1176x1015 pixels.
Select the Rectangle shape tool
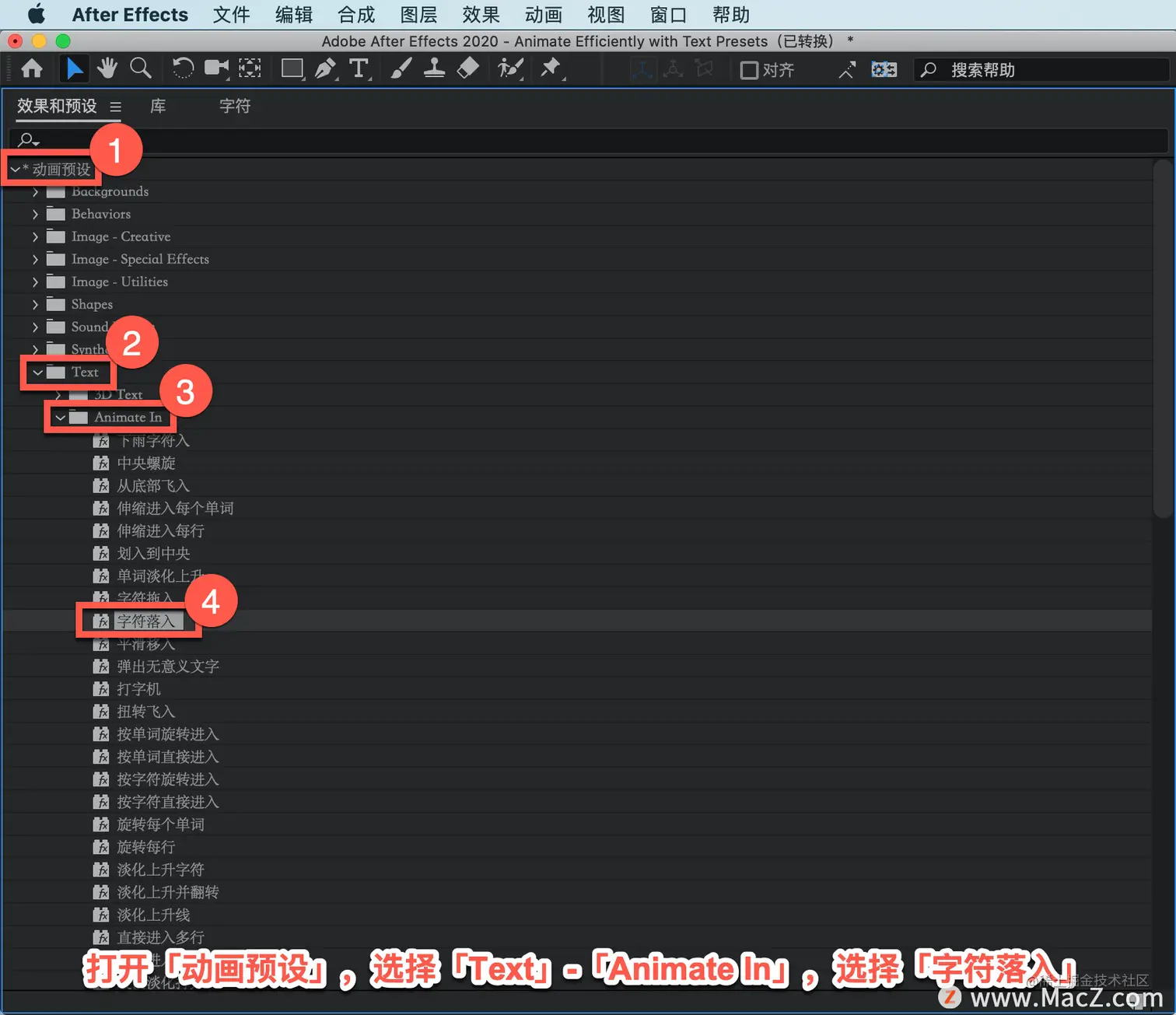[x=292, y=69]
